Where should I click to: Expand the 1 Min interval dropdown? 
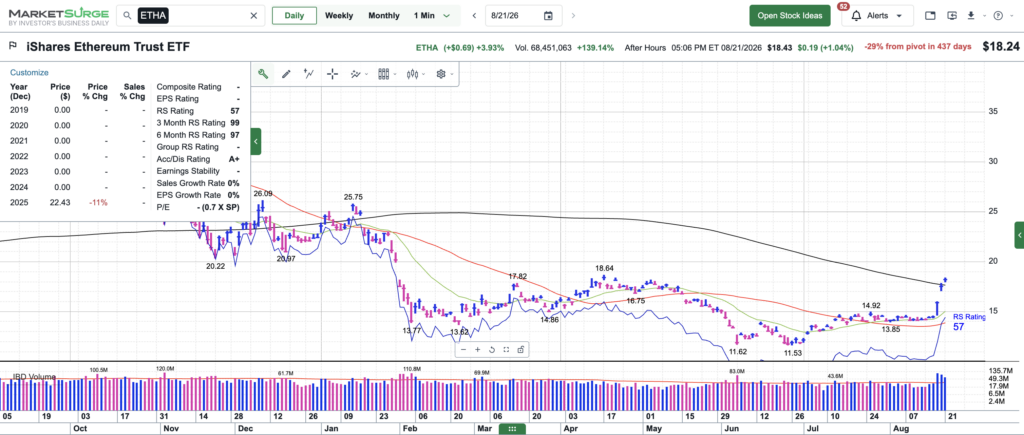click(432, 16)
